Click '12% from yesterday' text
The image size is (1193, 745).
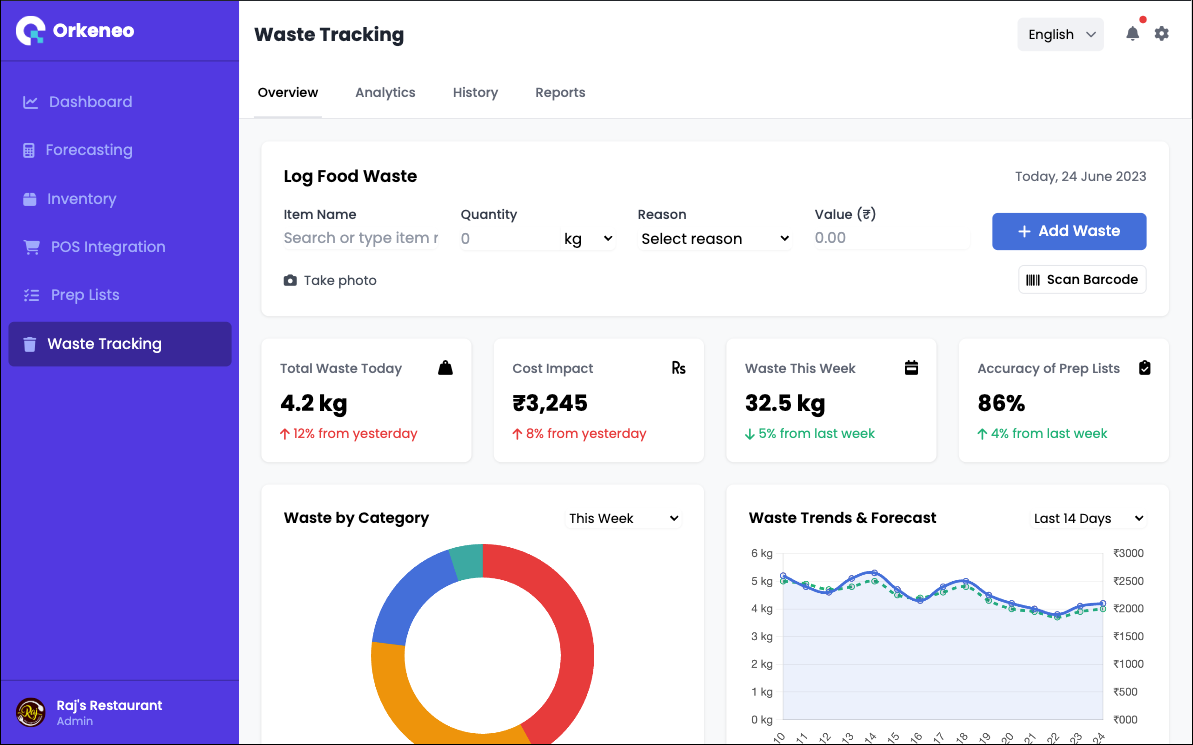pos(355,434)
